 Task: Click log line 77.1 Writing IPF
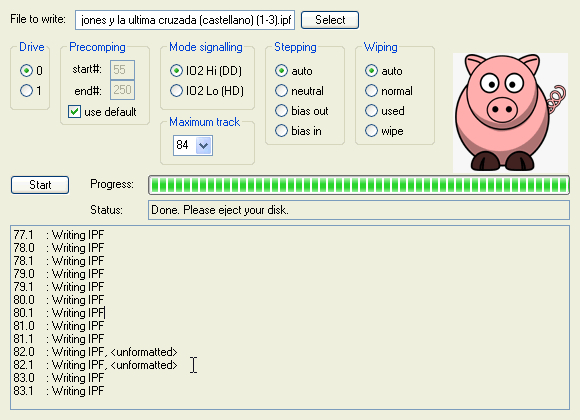59,235
